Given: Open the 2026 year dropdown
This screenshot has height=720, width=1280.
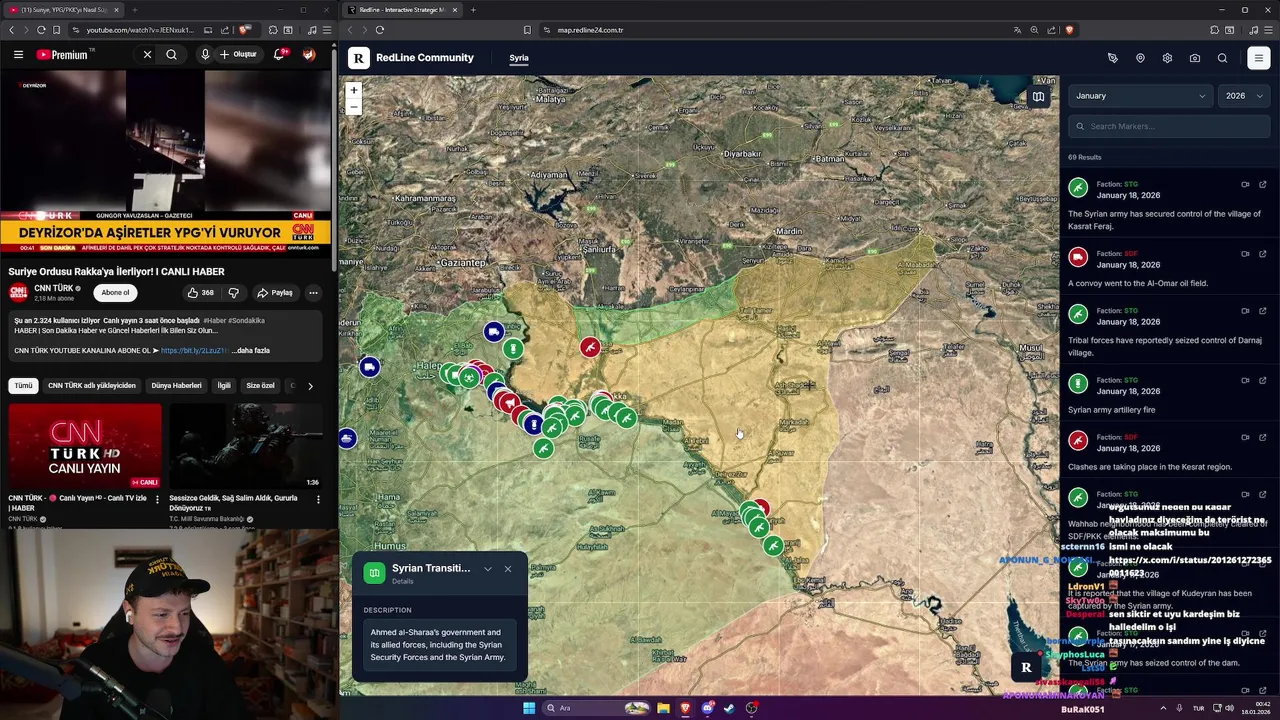Looking at the screenshot, I should [x=1244, y=96].
